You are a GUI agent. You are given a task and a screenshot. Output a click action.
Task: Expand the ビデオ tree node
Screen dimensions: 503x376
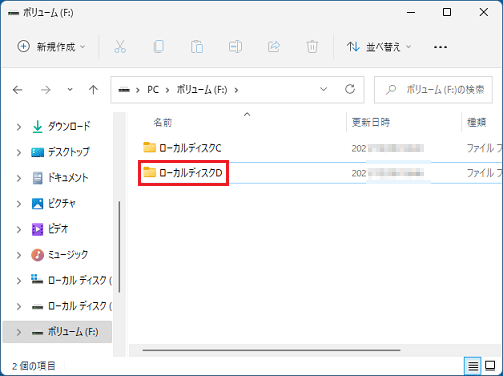click(19, 229)
